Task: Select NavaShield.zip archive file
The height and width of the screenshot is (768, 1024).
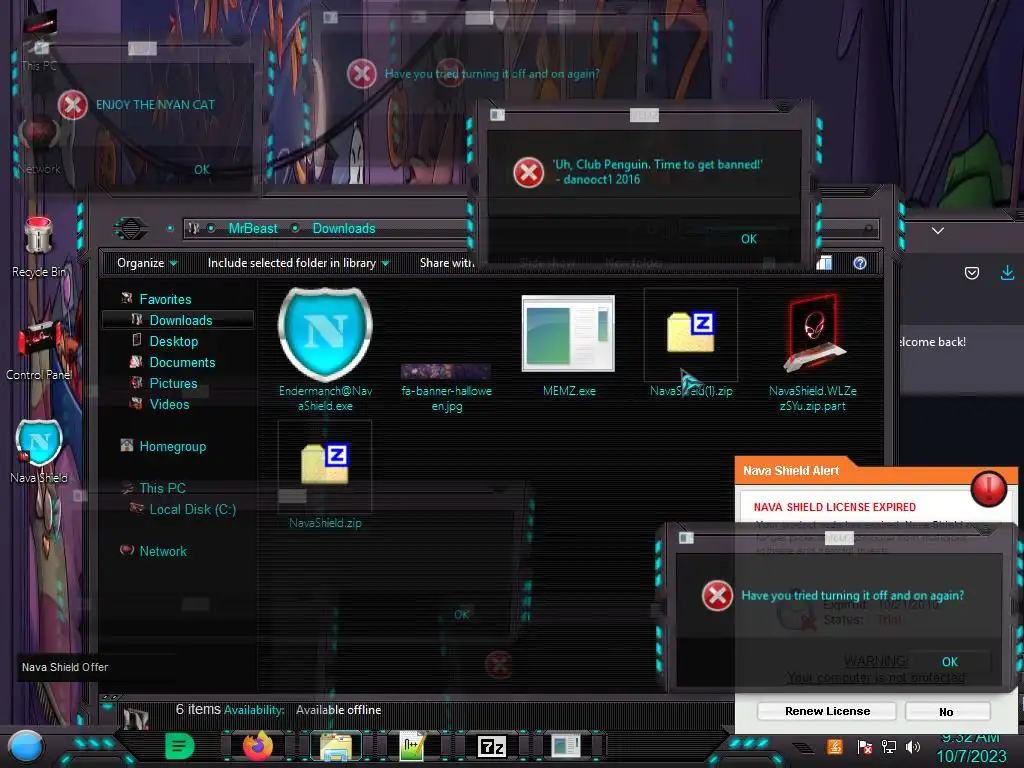Action: click(x=325, y=475)
